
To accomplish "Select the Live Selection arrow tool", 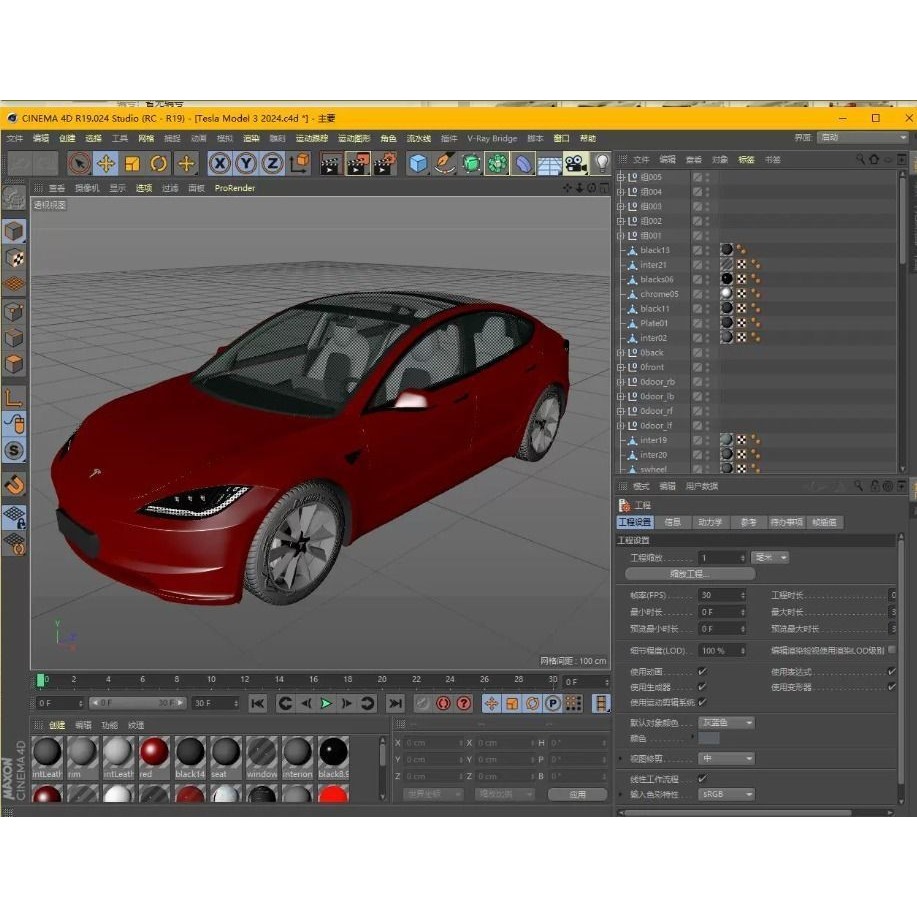I will tap(79, 164).
